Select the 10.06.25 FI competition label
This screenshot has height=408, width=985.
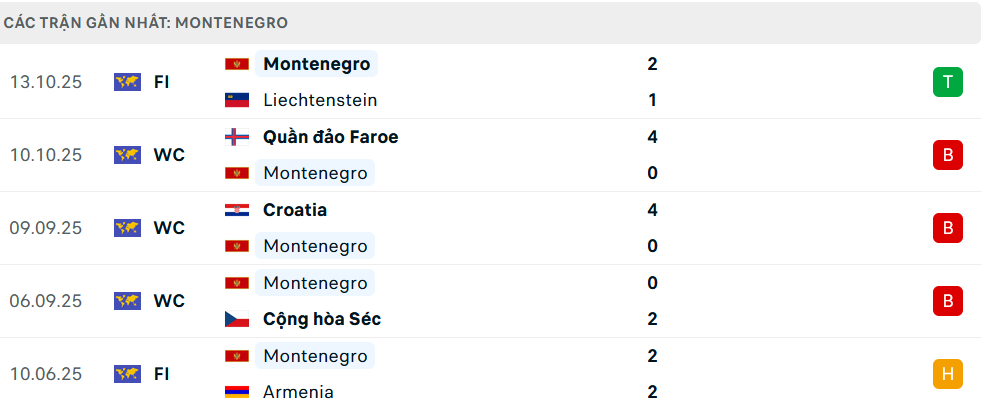point(161,374)
